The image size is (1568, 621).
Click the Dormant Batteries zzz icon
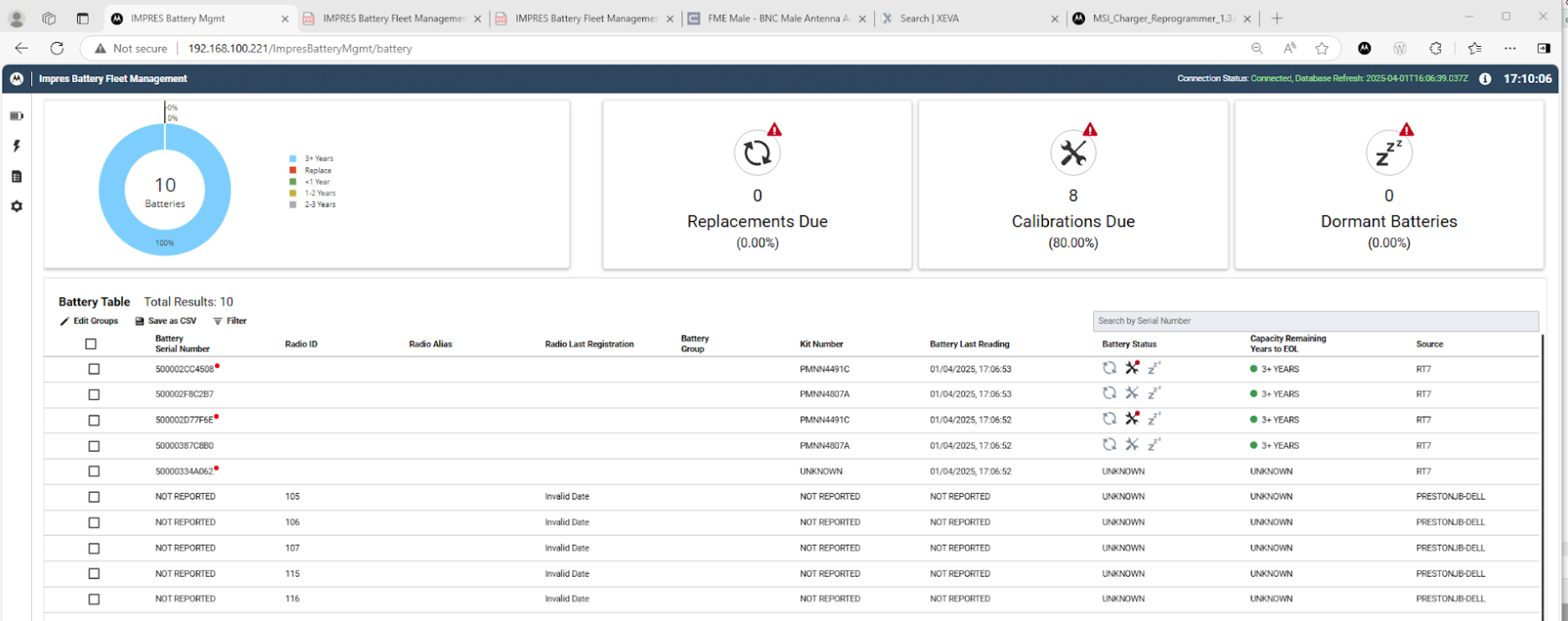[1389, 152]
